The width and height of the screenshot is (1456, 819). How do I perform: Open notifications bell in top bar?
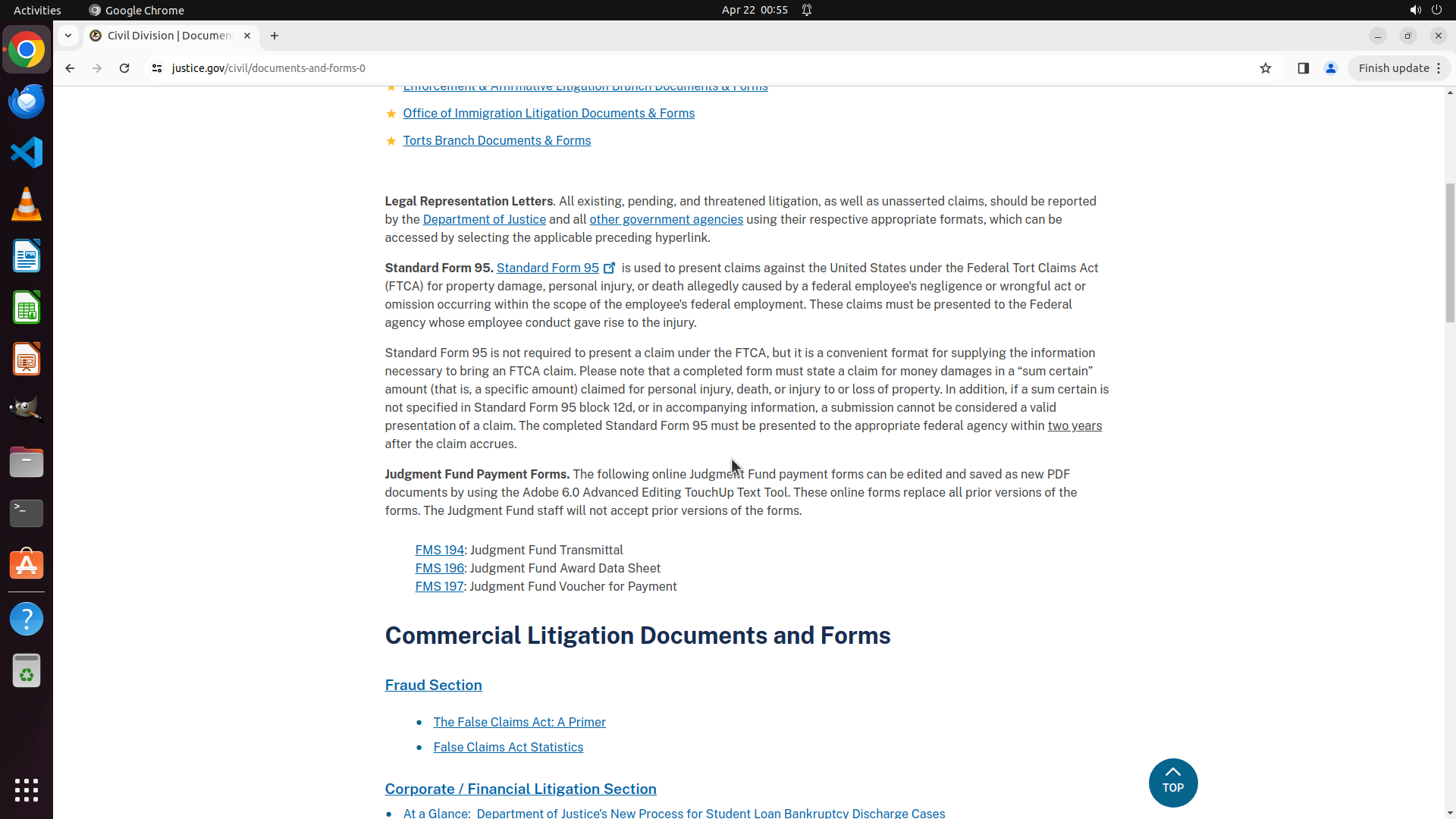[807, 10]
